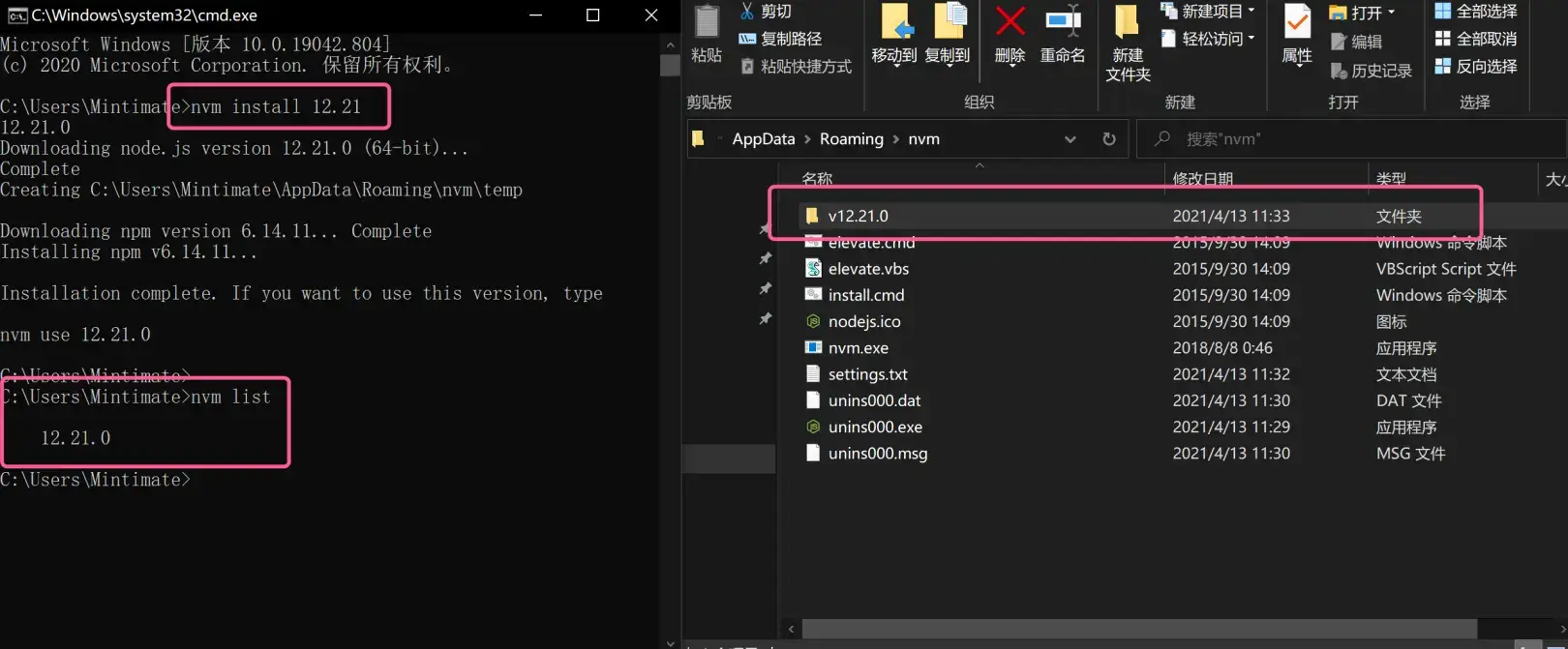This screenshot has width=1568, height=649.
Task: Click the cmd.exe title bar icon
Action: (x=16, y=15)
